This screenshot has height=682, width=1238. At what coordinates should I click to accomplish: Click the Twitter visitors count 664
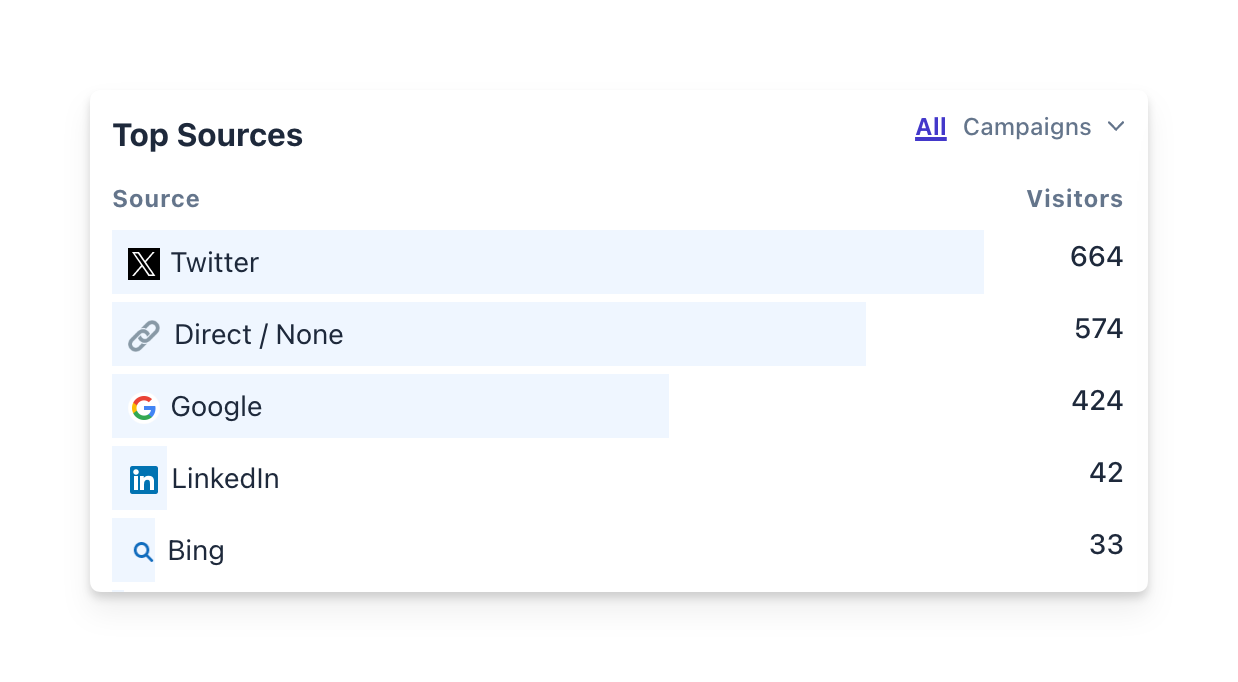click(1097, 257)
